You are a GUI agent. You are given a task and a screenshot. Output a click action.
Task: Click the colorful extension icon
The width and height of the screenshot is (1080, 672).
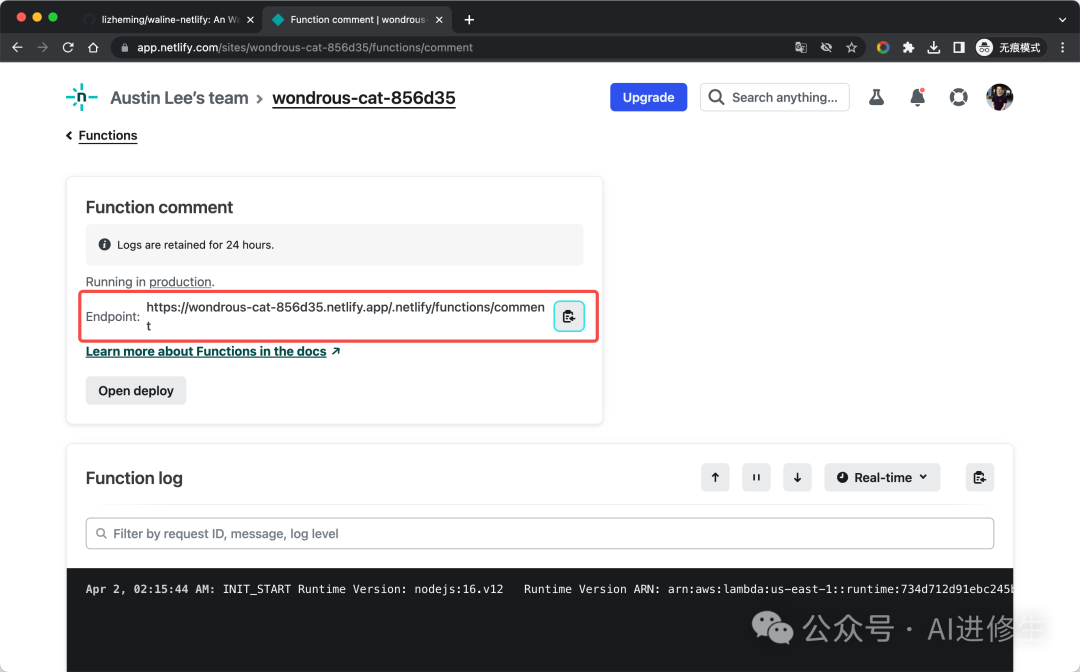point(883,48)
